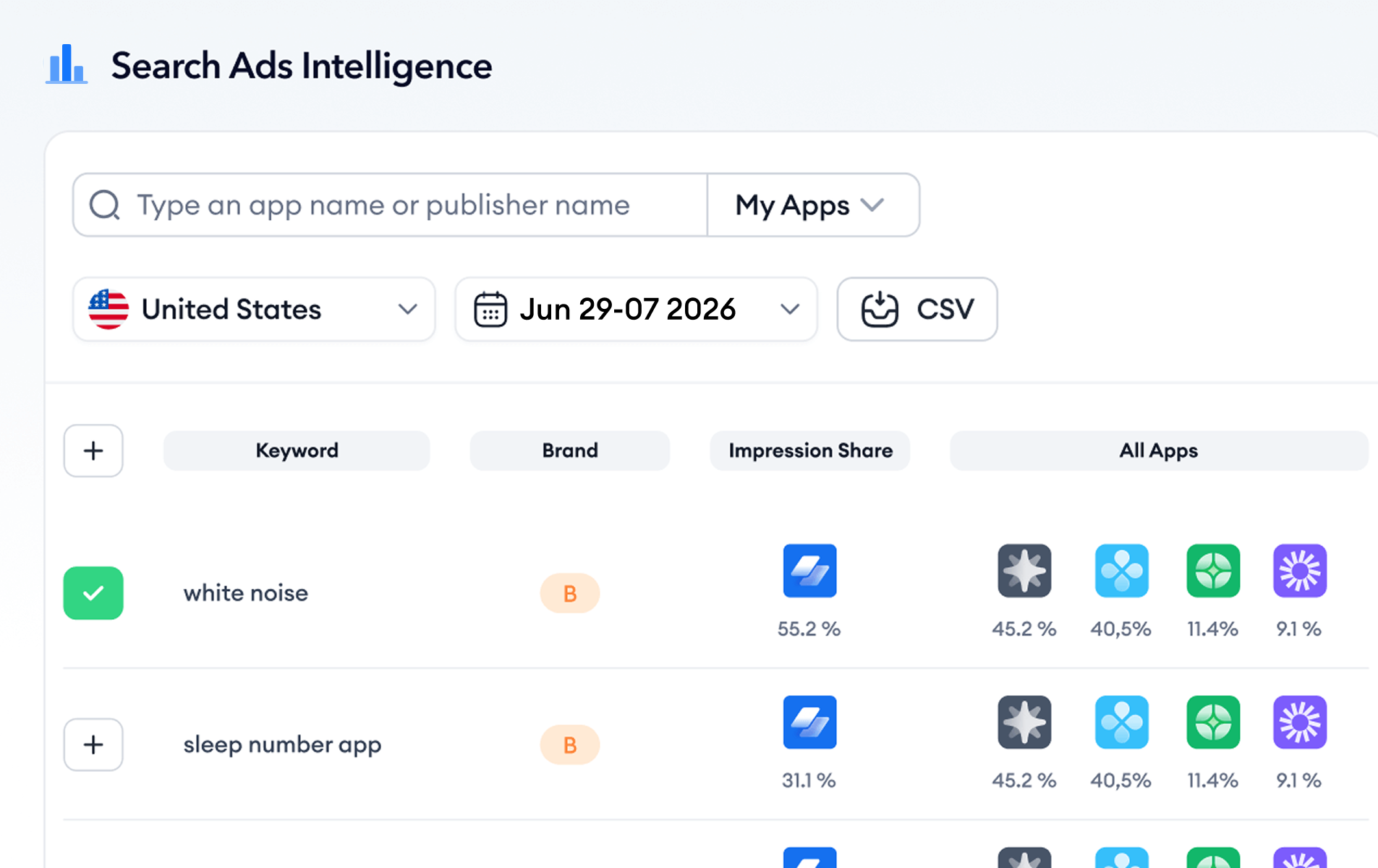The height and width of the screenshot is (868, 1378).
Task: Click 40,5% value in white noise row
Action: click(1121, 629)
